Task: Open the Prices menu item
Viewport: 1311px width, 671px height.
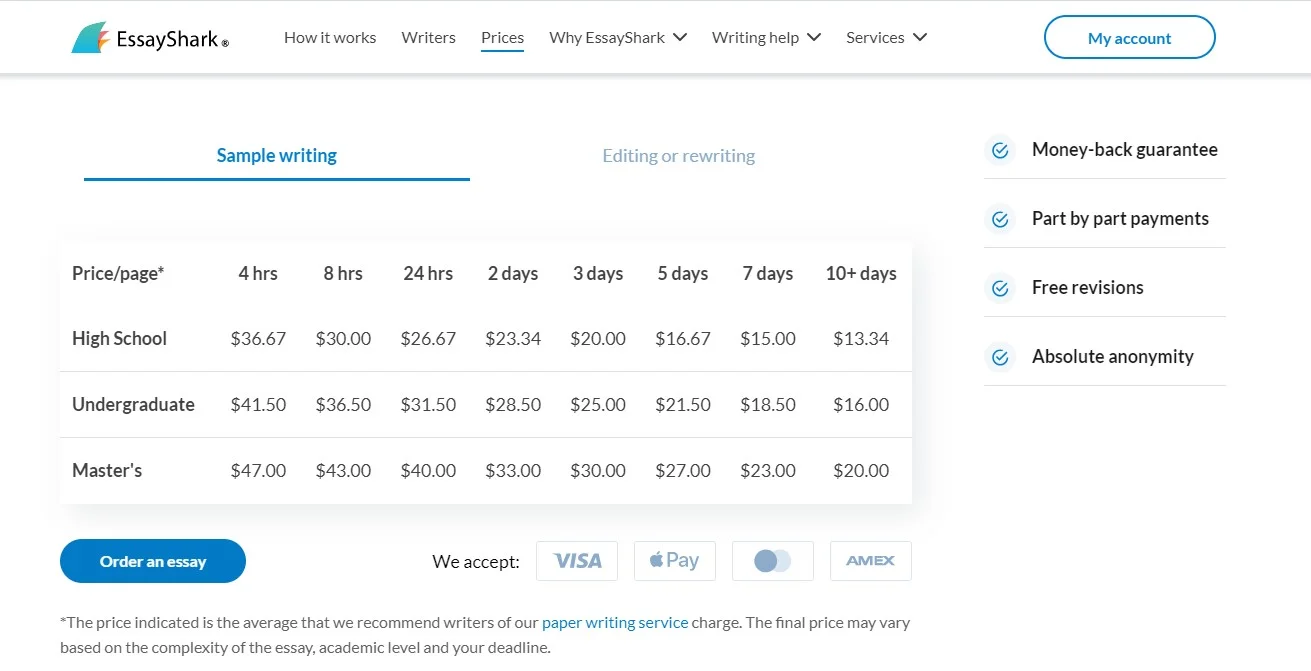Action: [x=502, y=38]
